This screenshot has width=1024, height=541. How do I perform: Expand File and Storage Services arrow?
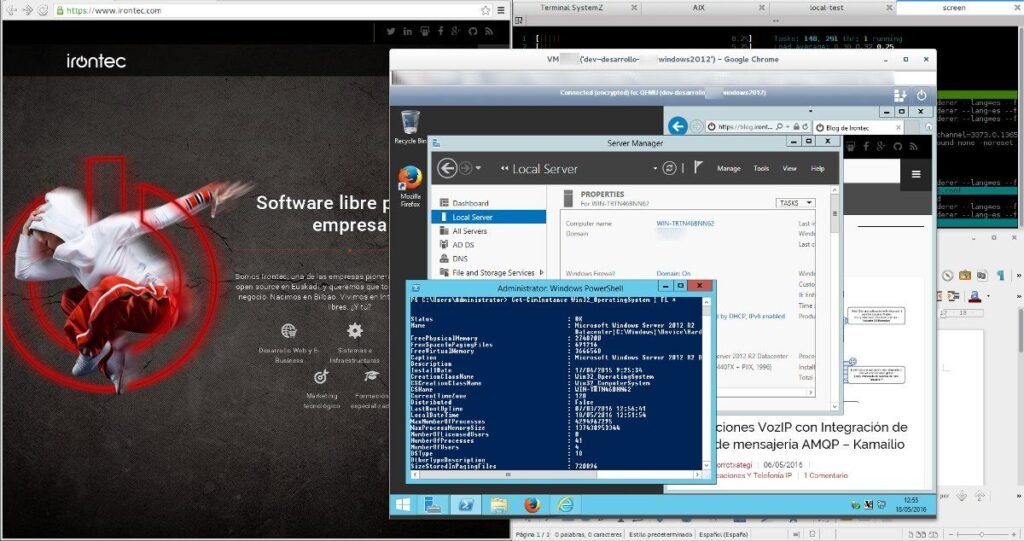(x=541, y=272)
